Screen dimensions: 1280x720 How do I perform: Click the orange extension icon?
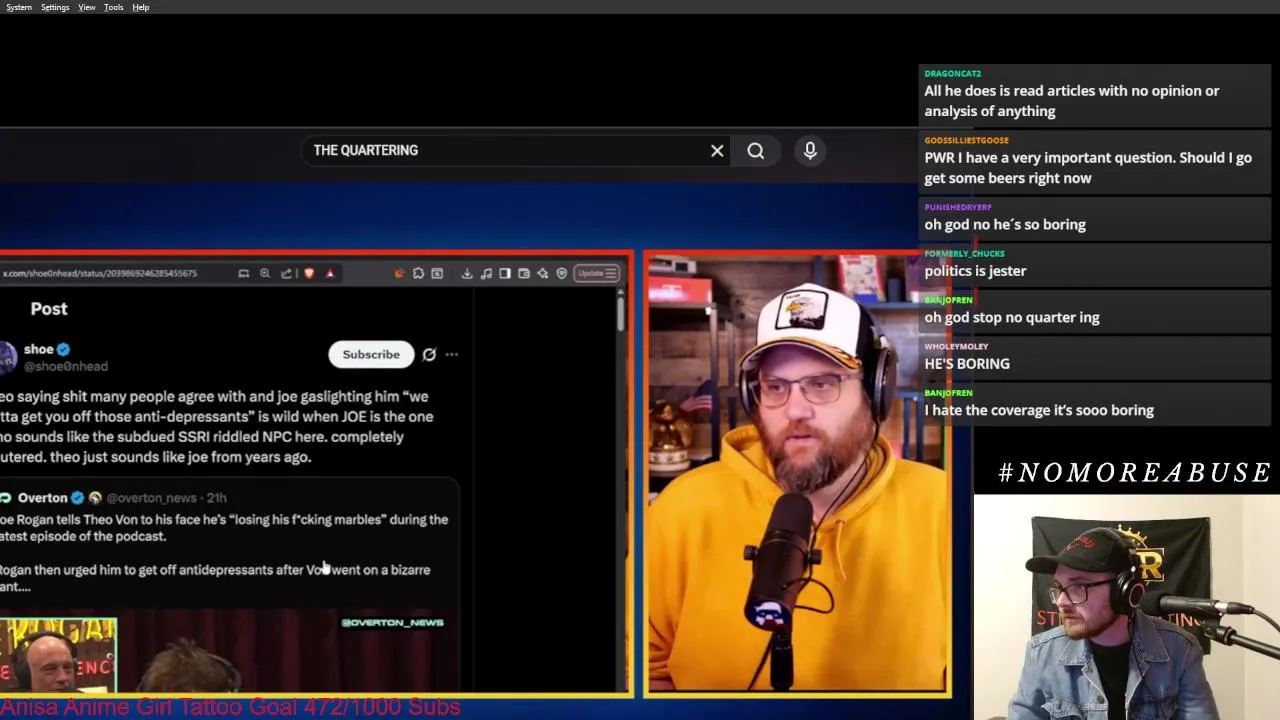pyautogui.click(x=399, y=273)
